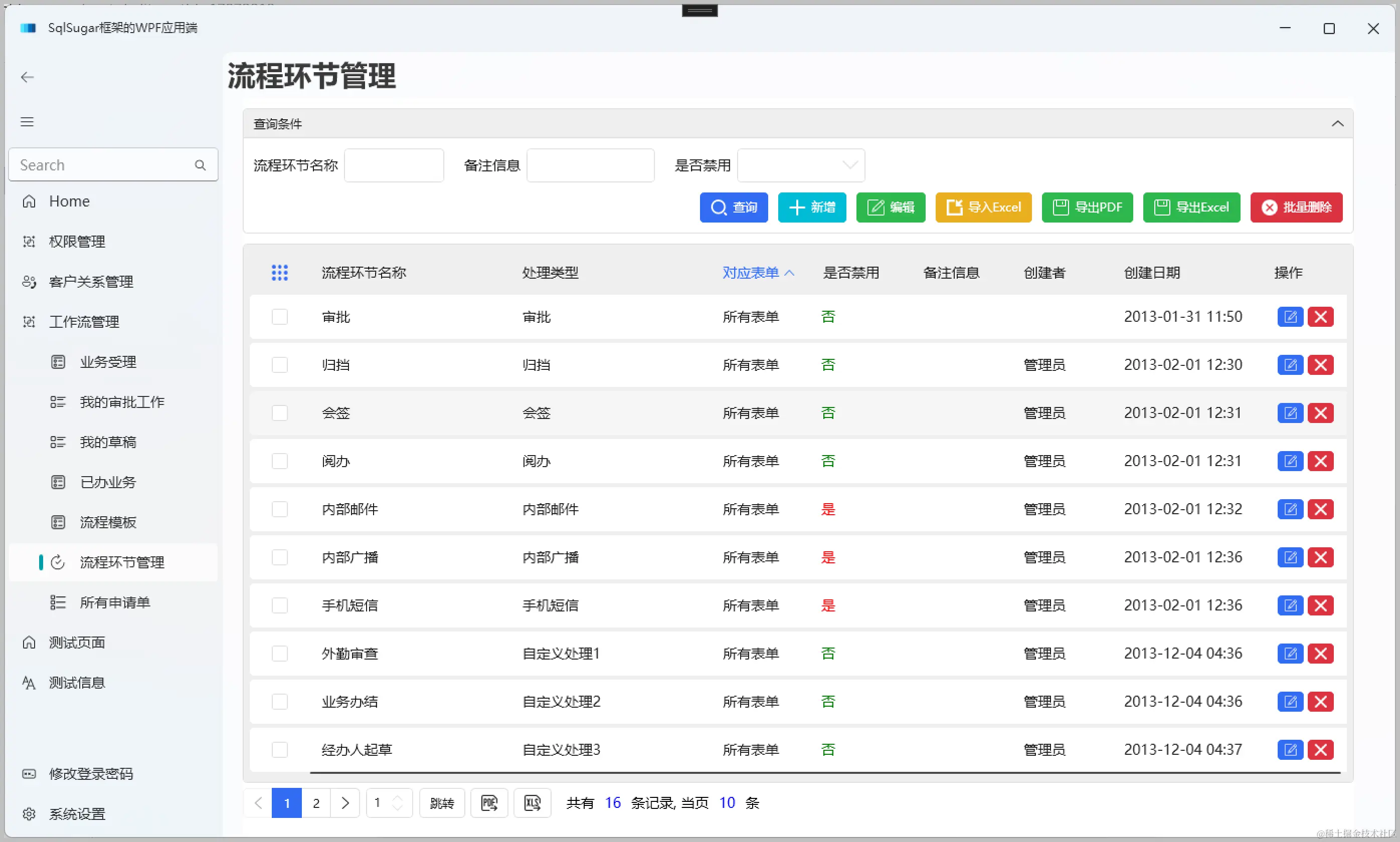Click the 导入Excel button
The width and height of the screenshot is (1400, 842).
983,207
